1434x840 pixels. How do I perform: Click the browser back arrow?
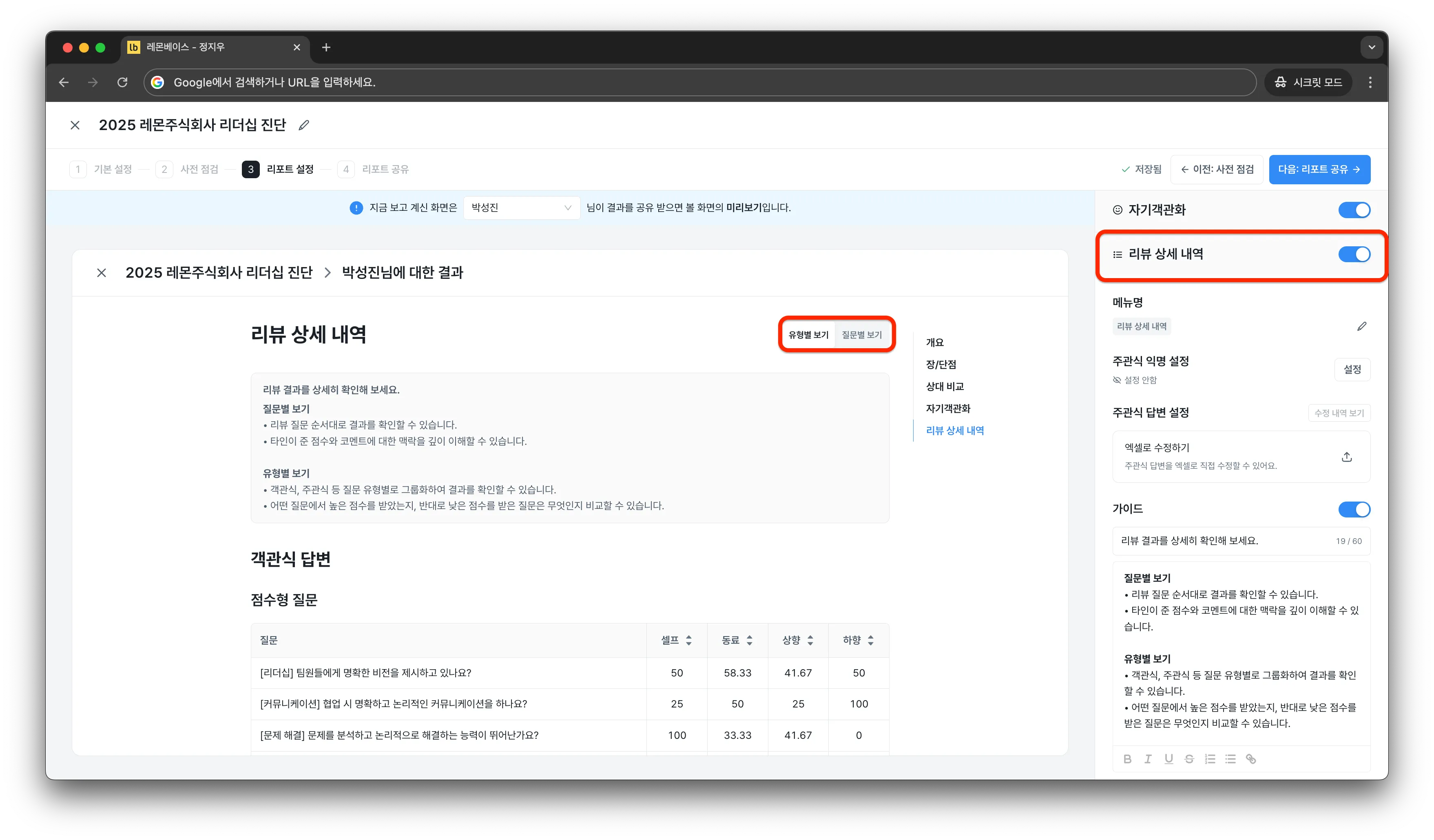click(x=64, y=82)
